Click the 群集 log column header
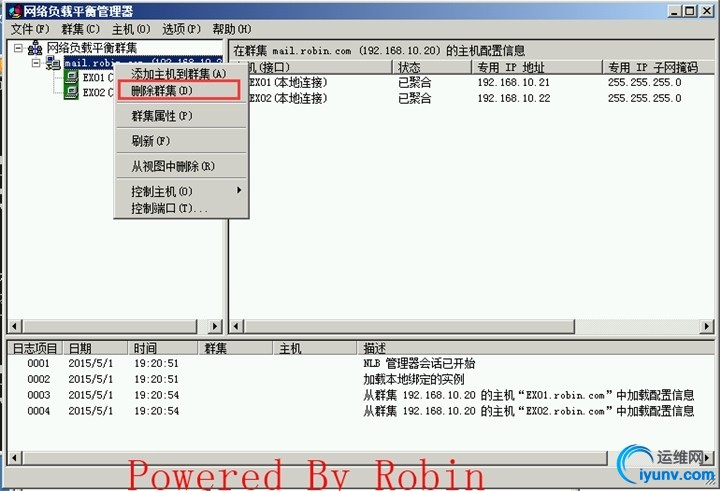The image size is (720, 491). pos(235,348)
